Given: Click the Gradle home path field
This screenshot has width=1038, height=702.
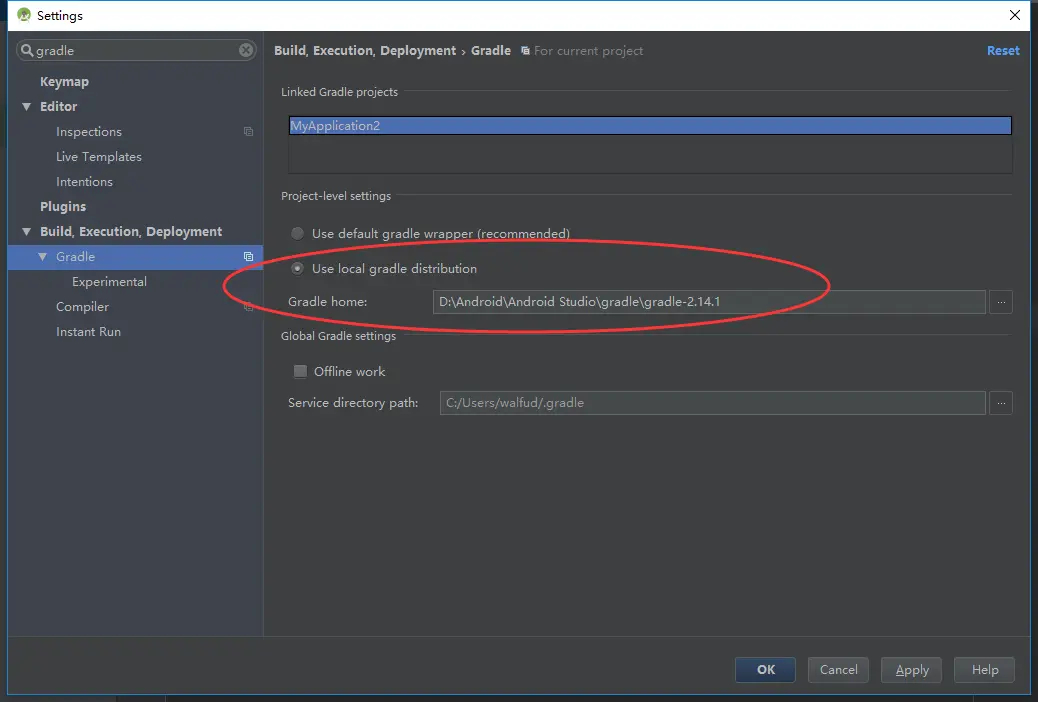Looking at the screenshot, I should 709,302.
